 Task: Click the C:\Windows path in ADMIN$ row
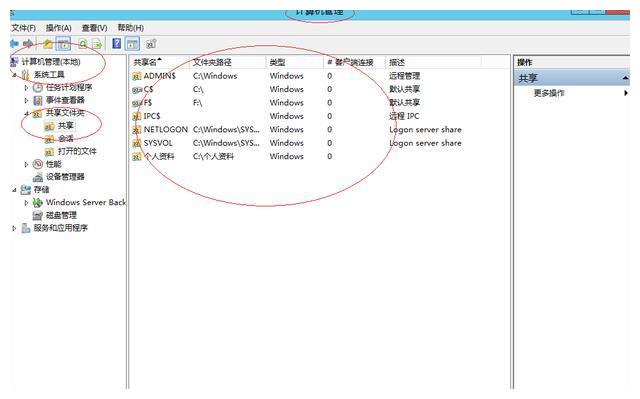215,76
